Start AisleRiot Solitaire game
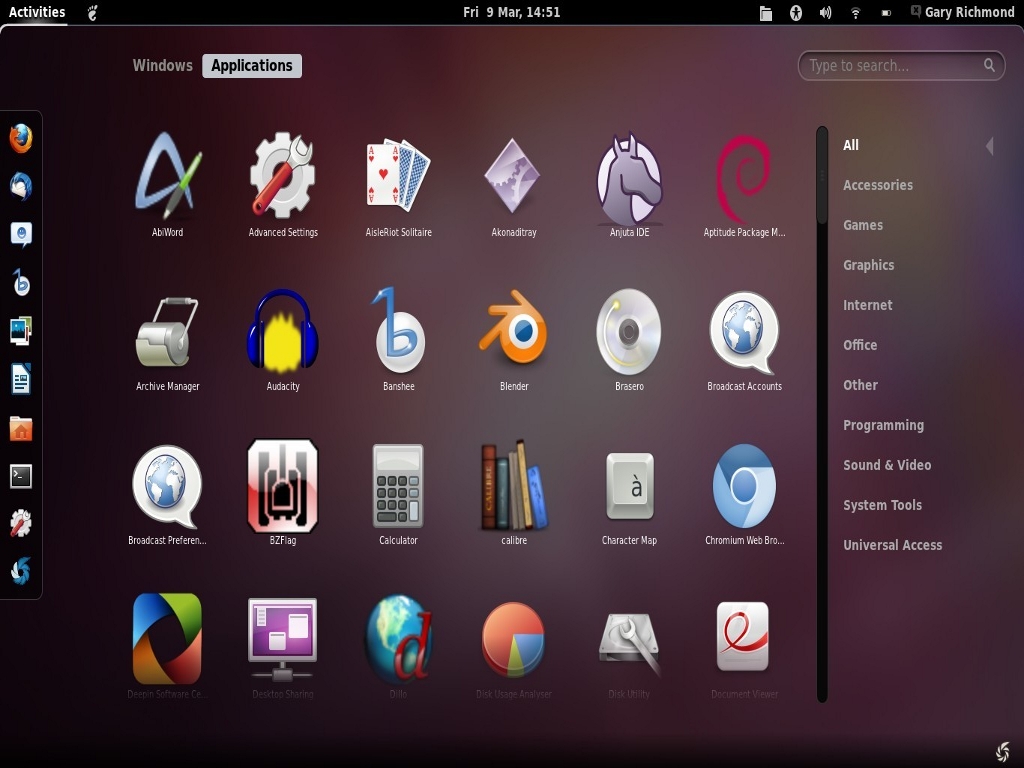Screen dimensions: 1024x768 tap(398, 184)
